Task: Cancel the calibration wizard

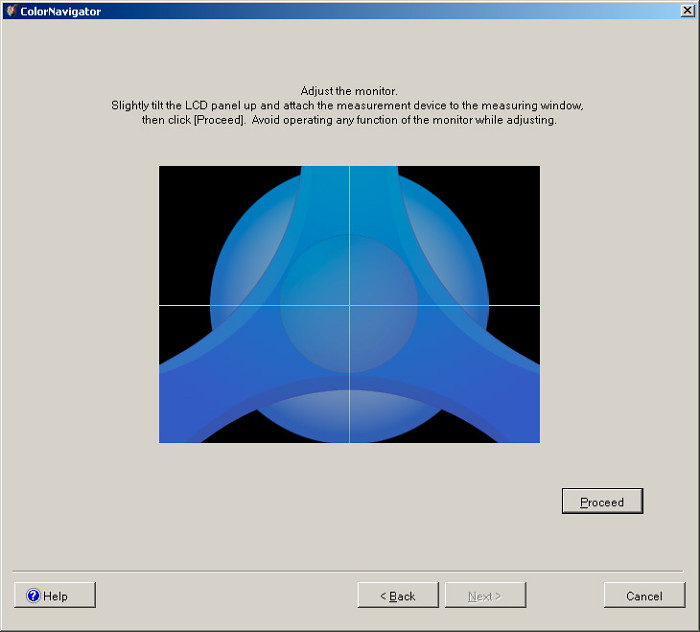Action: (644, 596)
